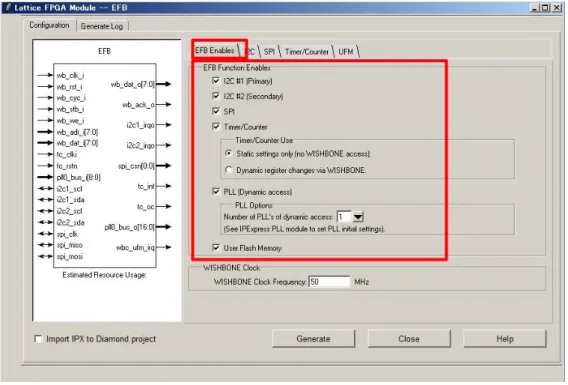Click the pll0_bus_o[16:0] port label
The image size is (568, 385).
click(129, 227)
